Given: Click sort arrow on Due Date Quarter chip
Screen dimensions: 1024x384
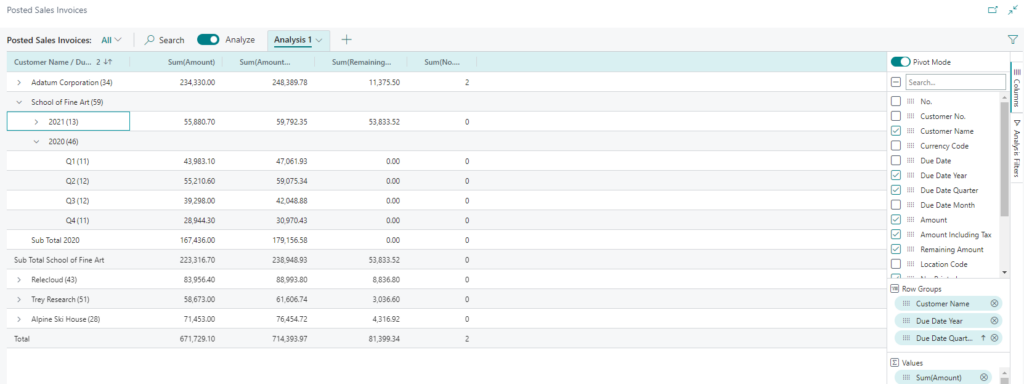Looking at the screenshot, I should click(x=984, y=338).
